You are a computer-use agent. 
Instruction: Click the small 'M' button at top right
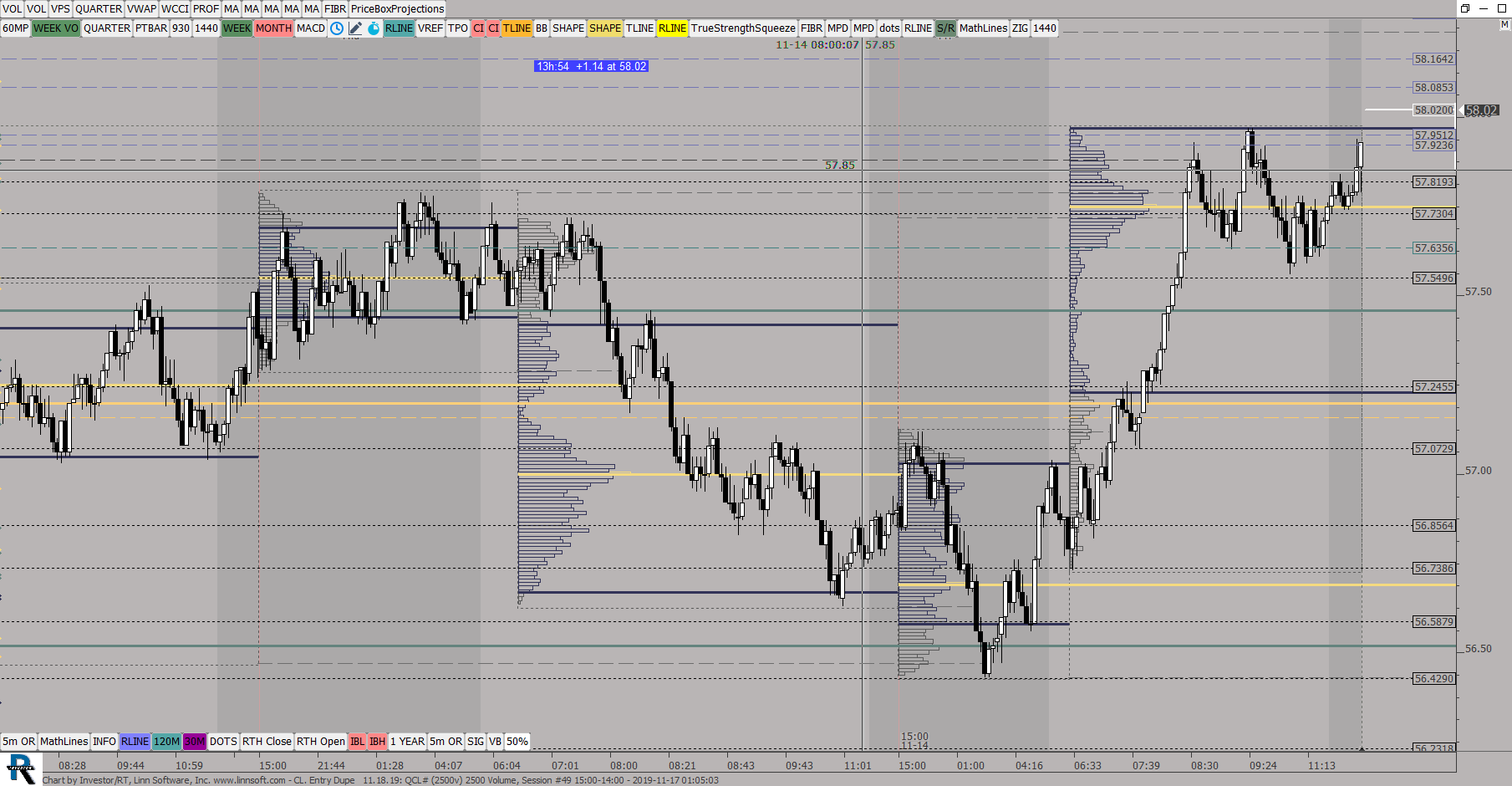coord(1504,25)
